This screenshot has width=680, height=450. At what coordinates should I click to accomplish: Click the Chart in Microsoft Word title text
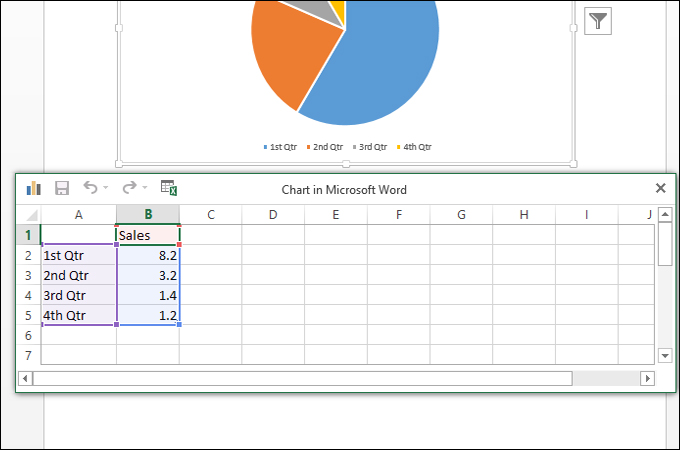(x=344, y=189)
